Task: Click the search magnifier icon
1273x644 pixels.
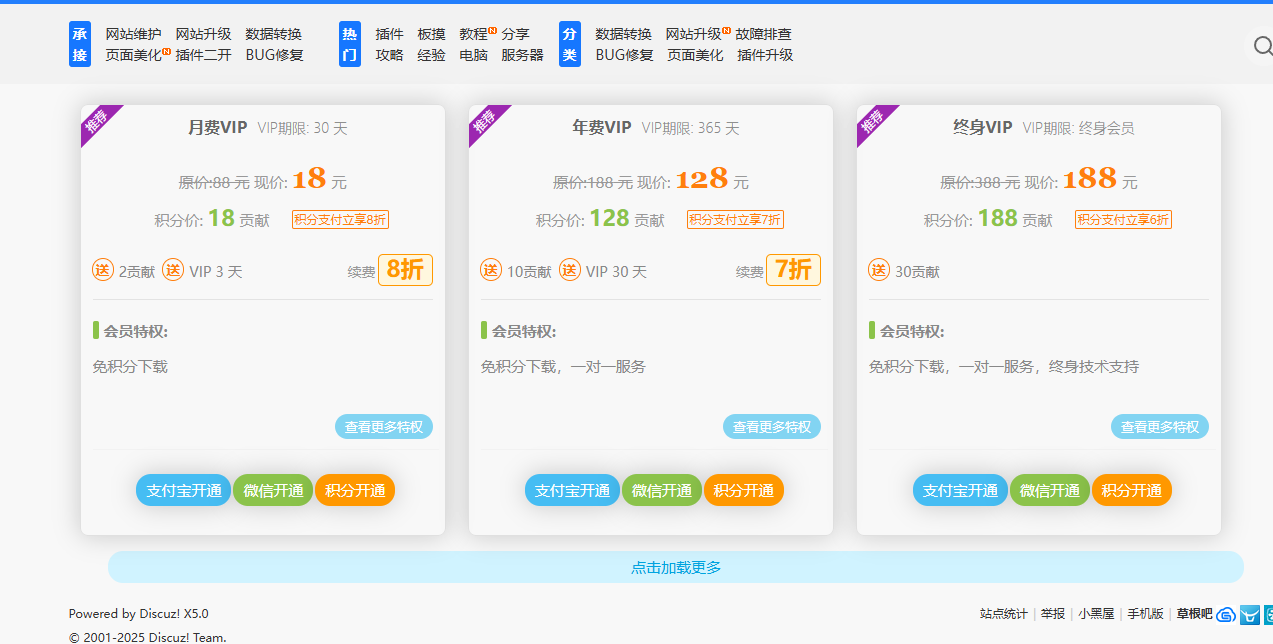Action: click(x=1262, y=45)
